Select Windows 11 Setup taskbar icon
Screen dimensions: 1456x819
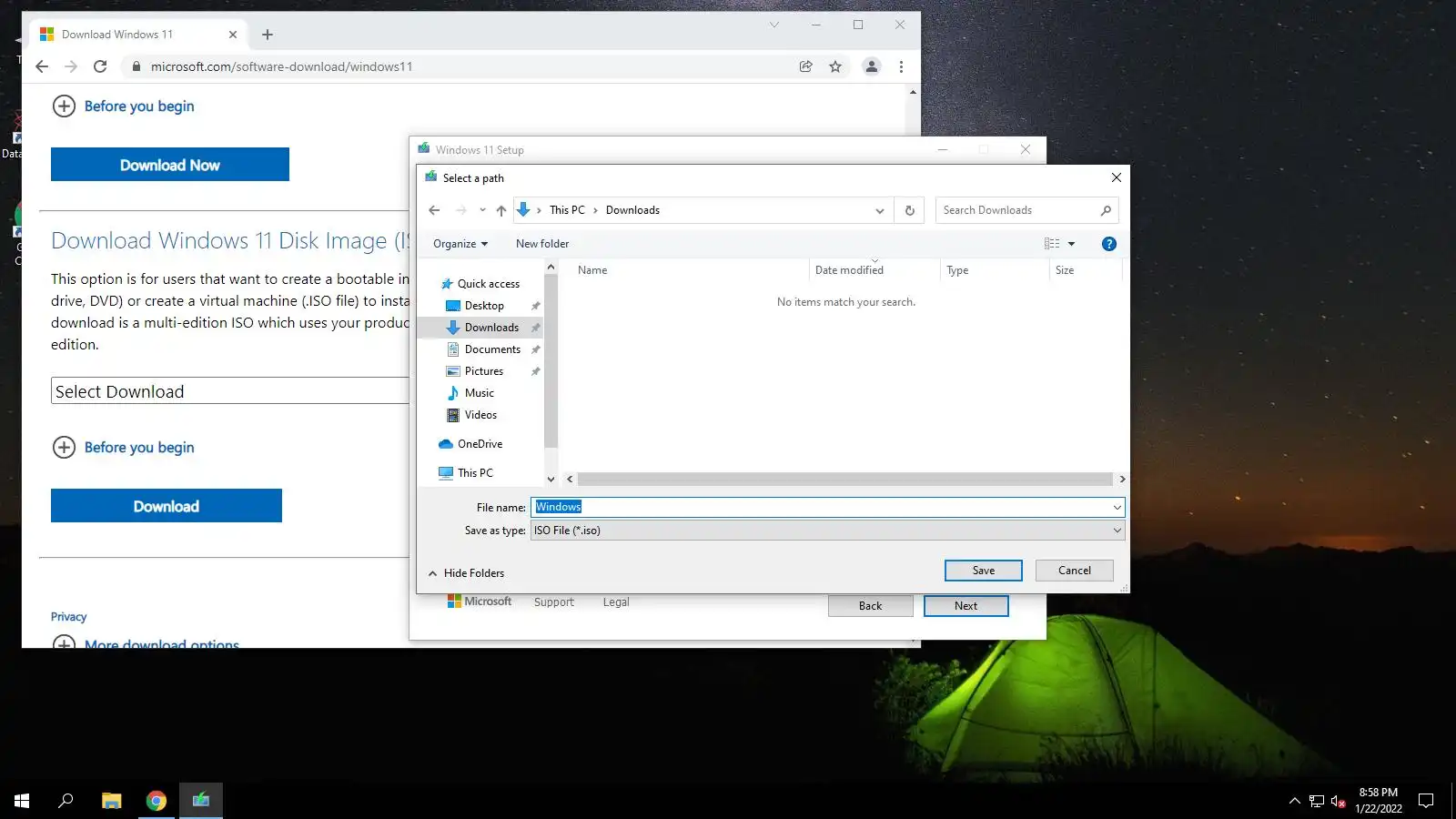pos(201,801)
